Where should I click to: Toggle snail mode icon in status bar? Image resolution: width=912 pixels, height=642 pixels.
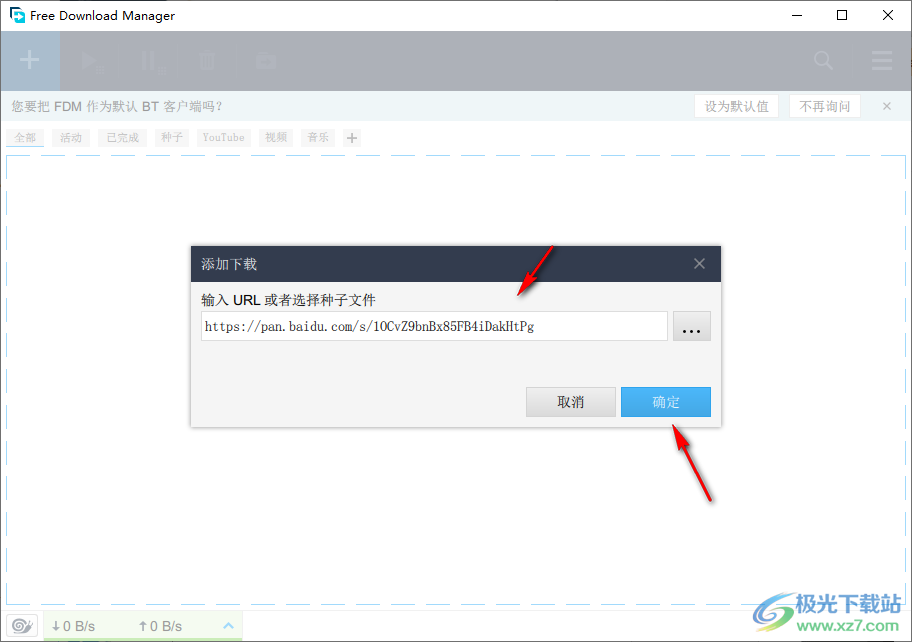[22, 626]
